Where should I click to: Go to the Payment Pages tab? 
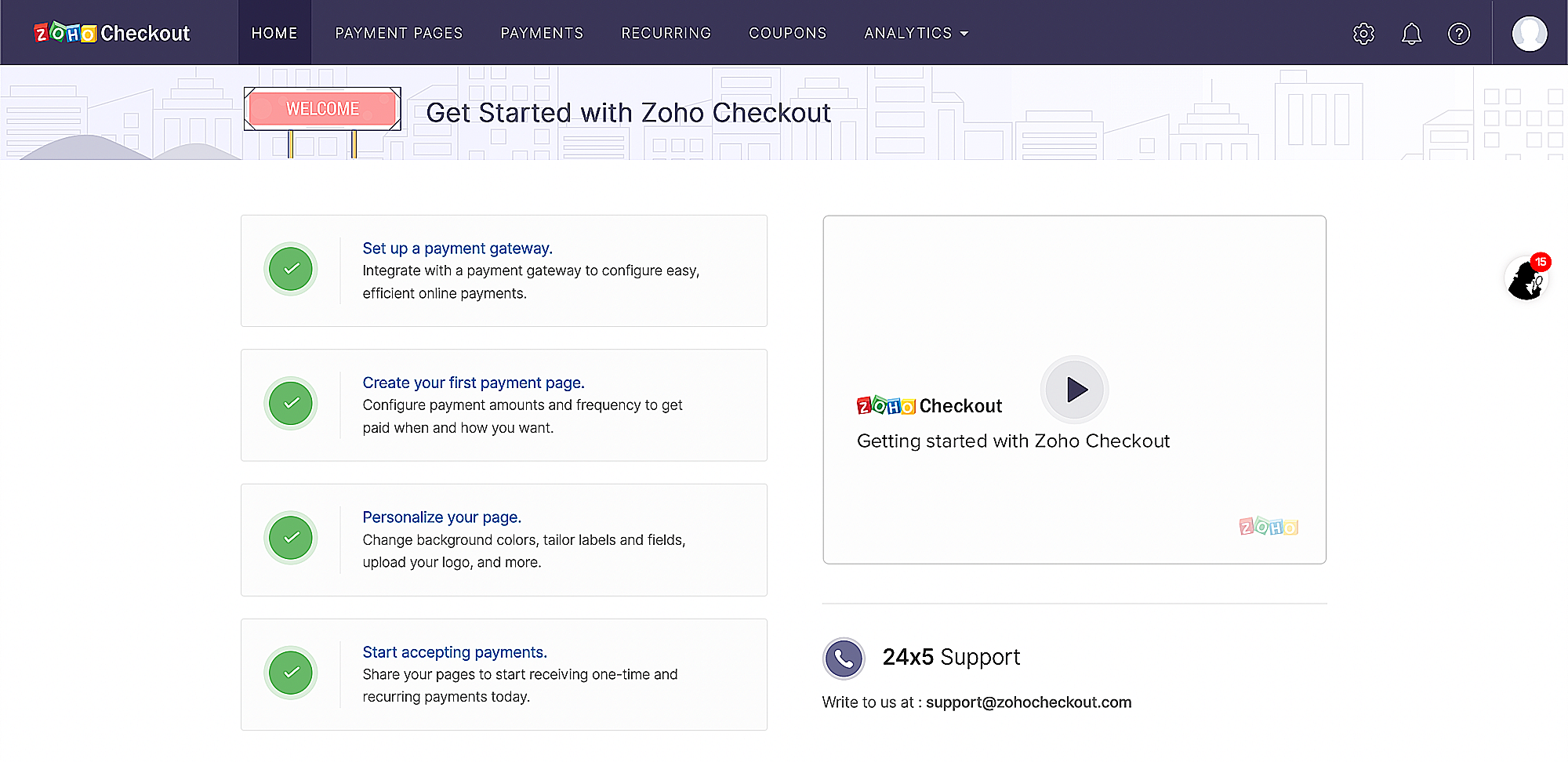[x=398, y=33]
